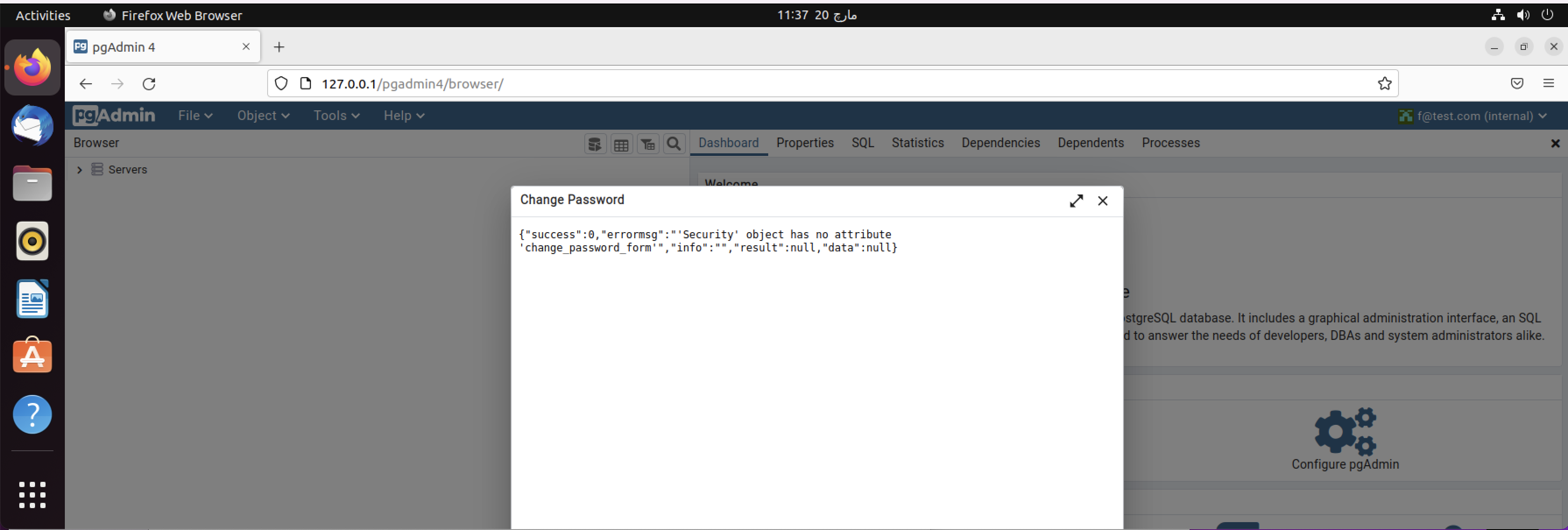The image size is (1568, 530).
Task: Click the Configure pgAdmin gears icon
Action: coord(1345,432)
